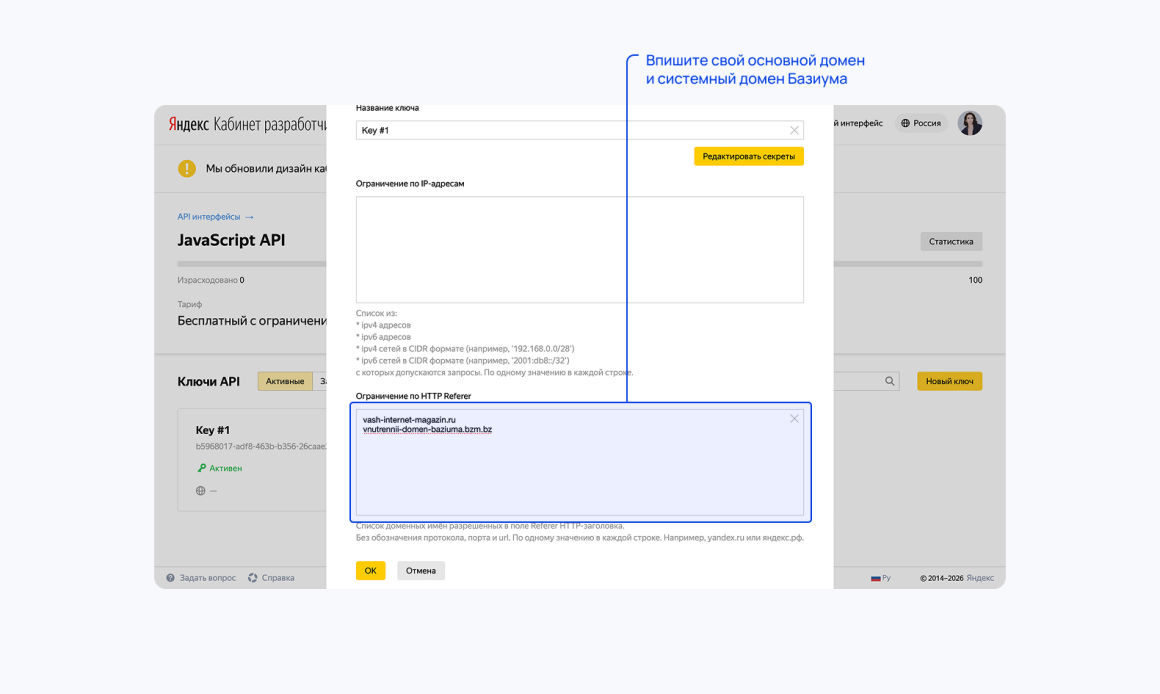This screenshot has width=1160, height=694.
Task: Click the Задать вопрос question icon
Action: tap(170, 578)
